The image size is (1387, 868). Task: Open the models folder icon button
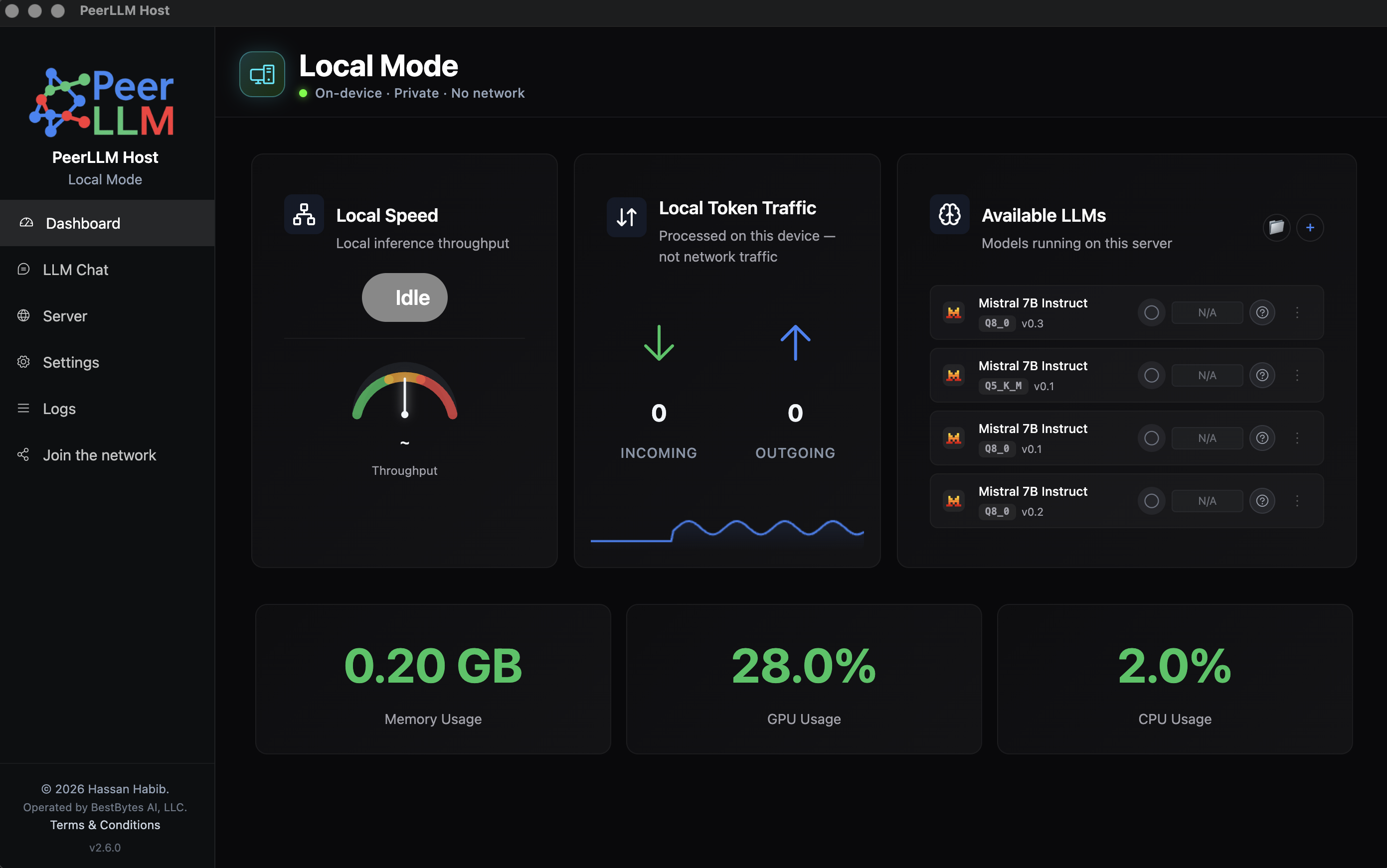tap(1277, 228)
